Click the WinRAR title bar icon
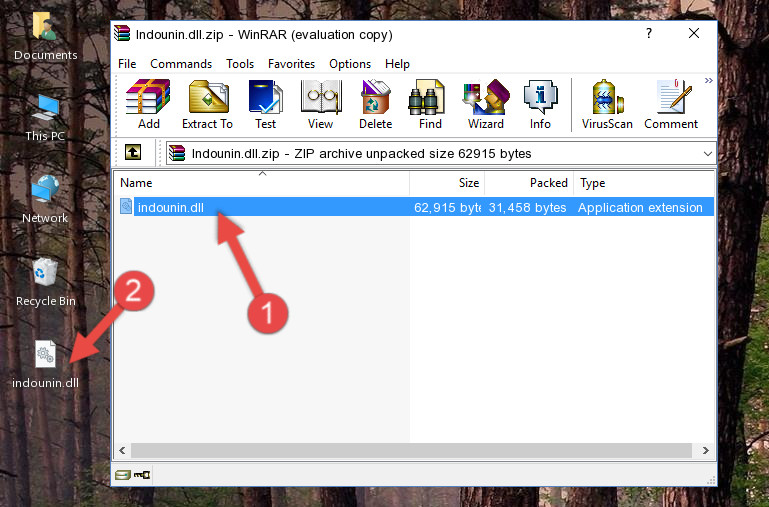This screenshot has height=507, width=769. tap(122, 34)
